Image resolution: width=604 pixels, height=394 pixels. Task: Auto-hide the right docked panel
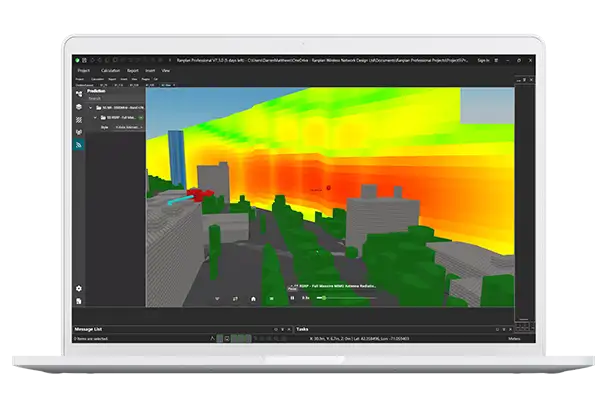(x=518, y=80)
